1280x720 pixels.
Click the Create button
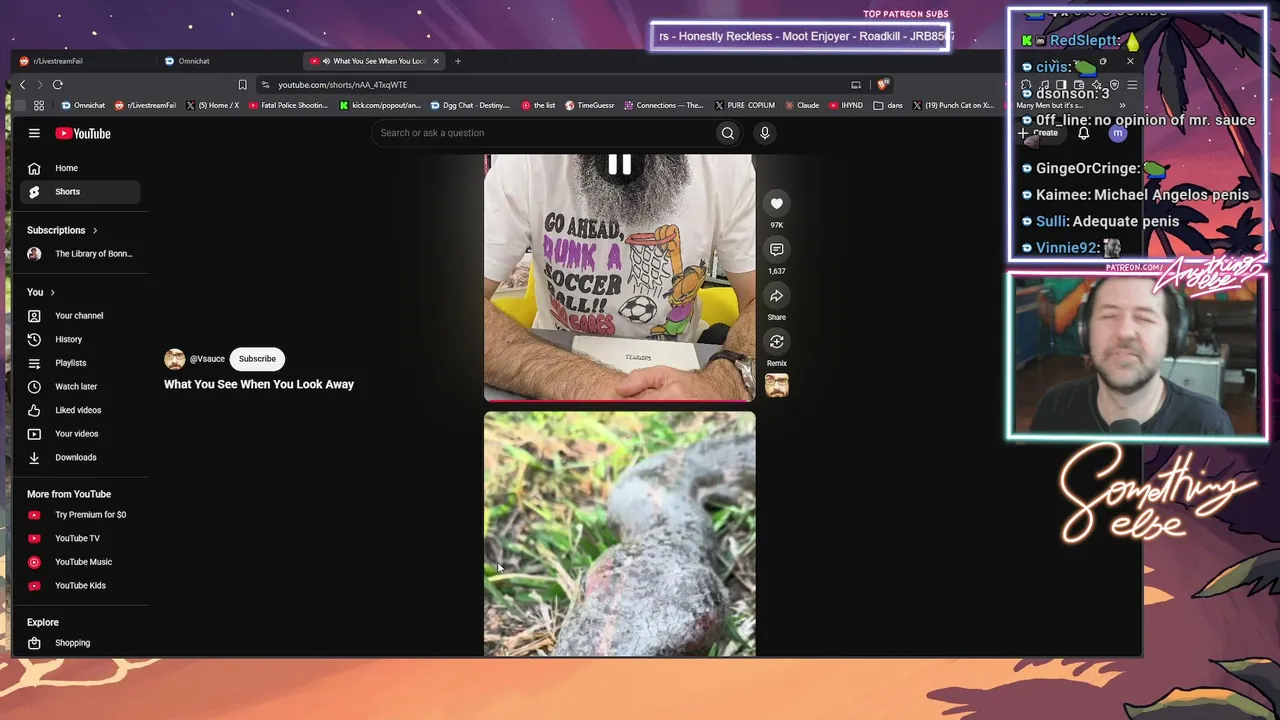tap(1038, 133)
